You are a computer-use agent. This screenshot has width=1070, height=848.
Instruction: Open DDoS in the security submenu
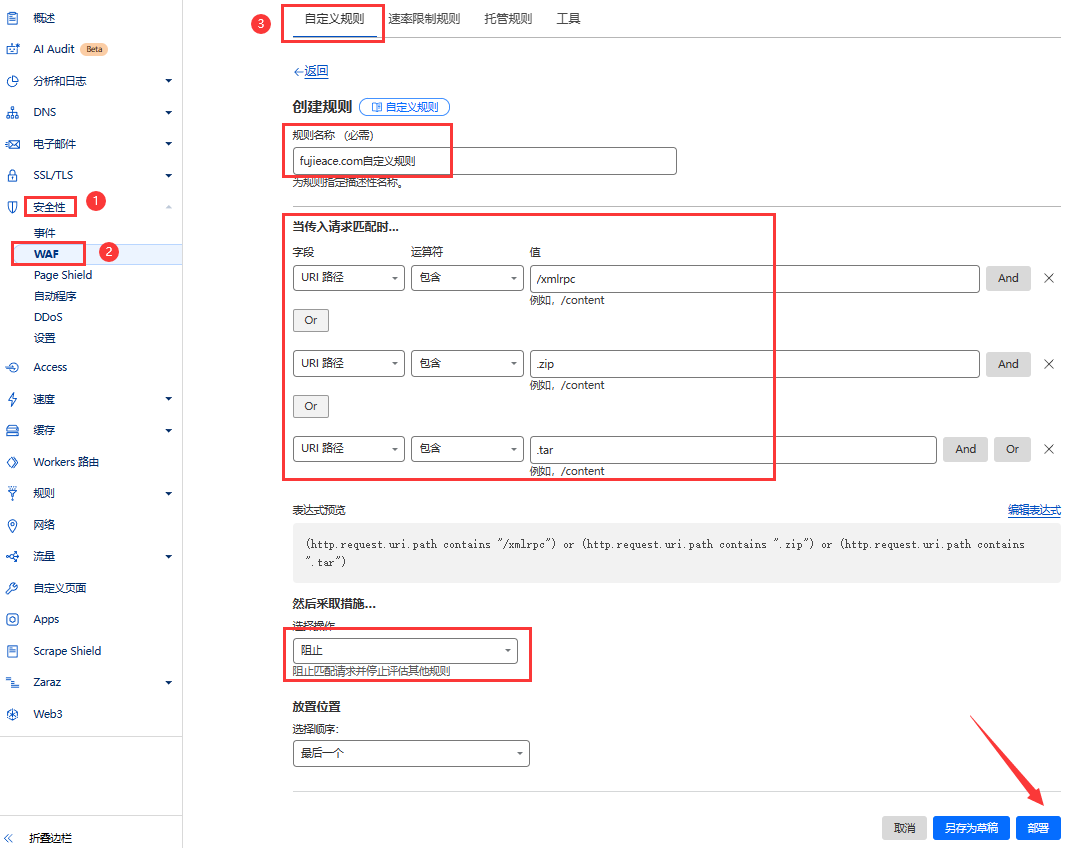pos(48,317)
